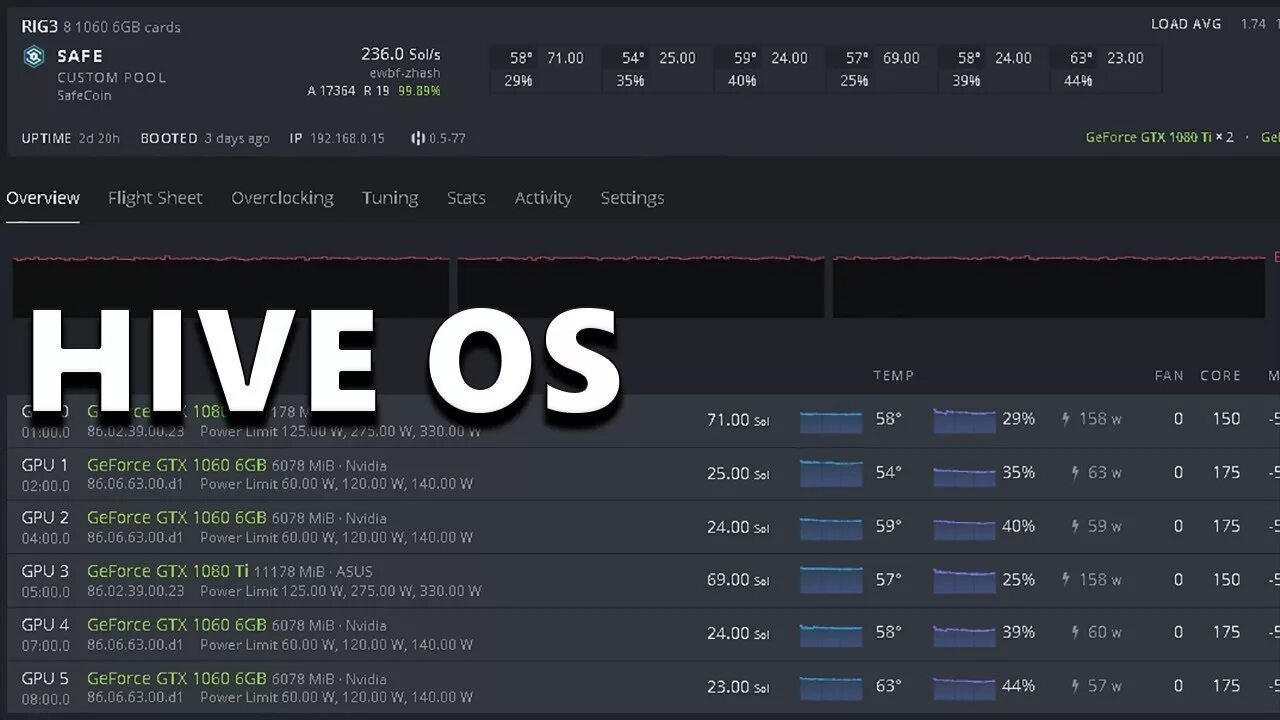Click GPU 1's GeForce GTX 1060 6GB name

[x=177, y=465]
